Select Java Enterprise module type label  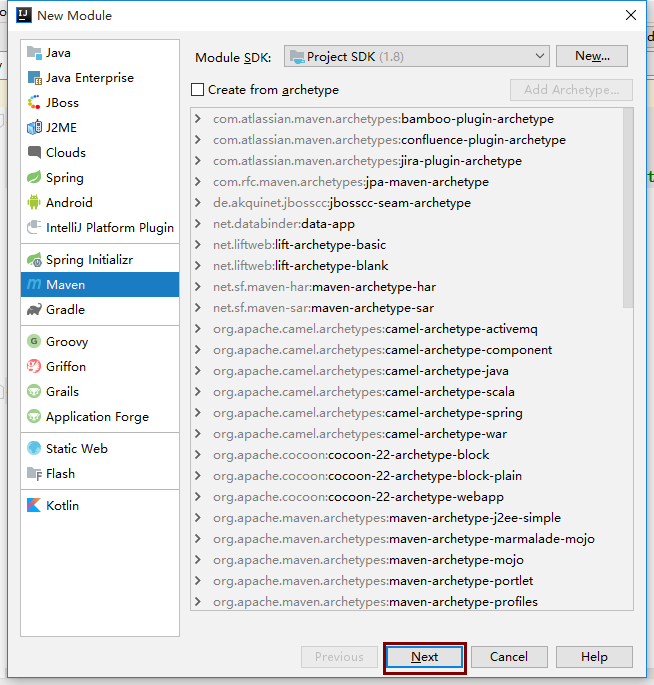90,78
